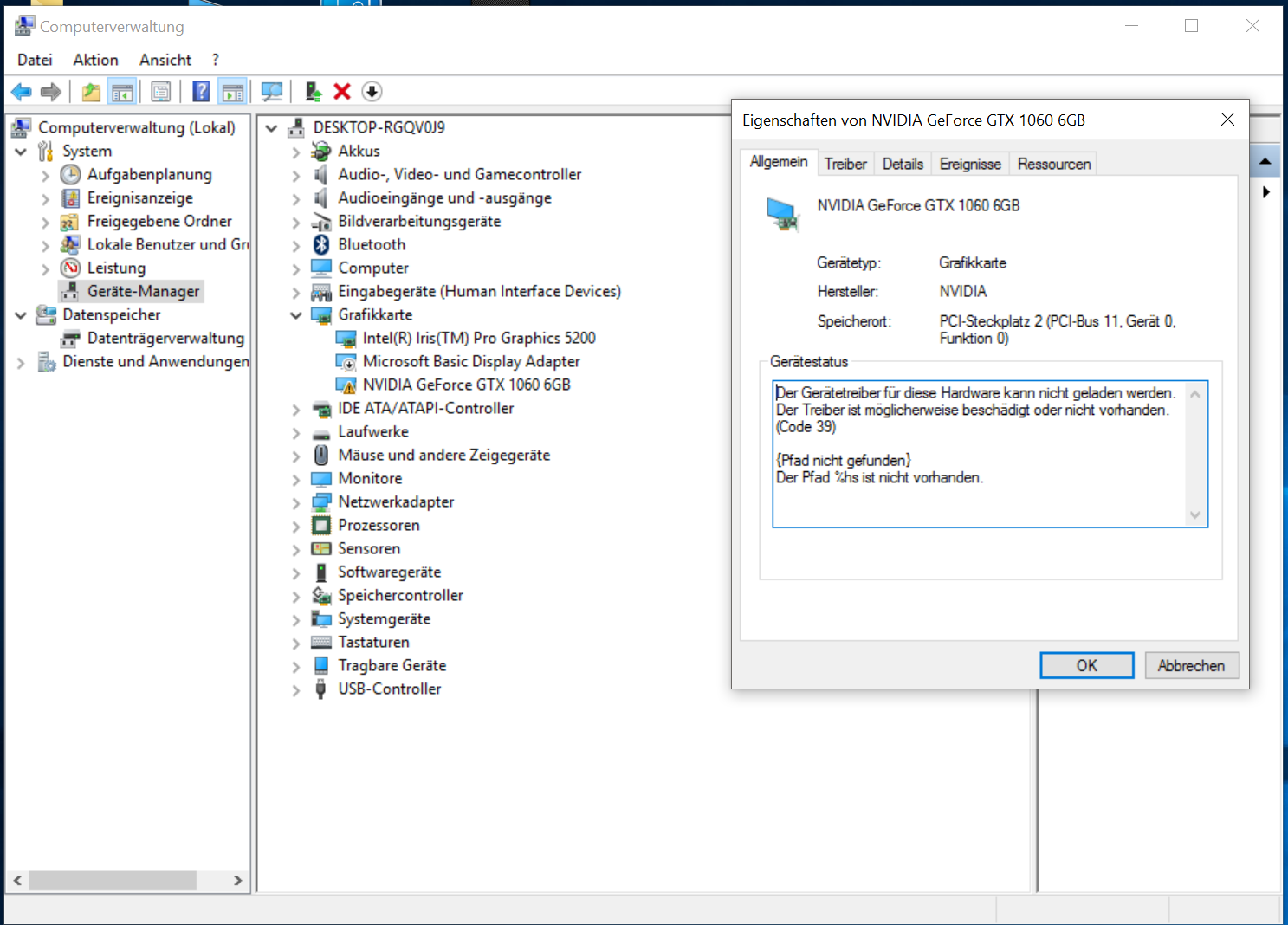Switch to the Ereignisse tab

click(x=970, y=164)
